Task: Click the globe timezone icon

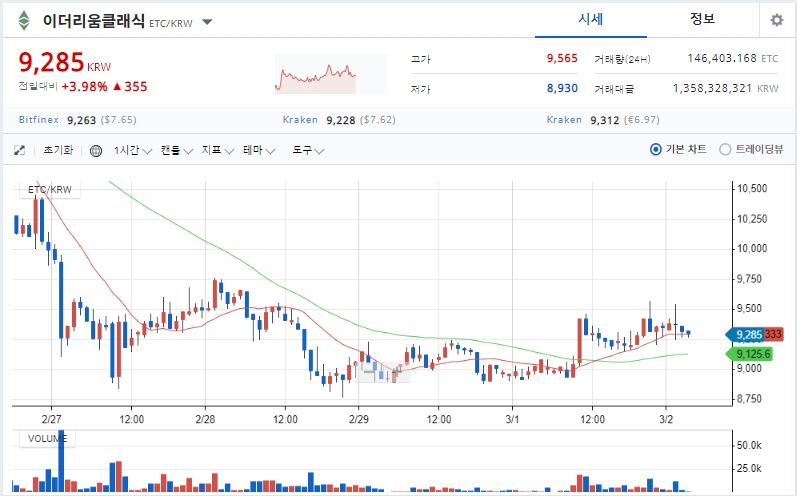Action: click(96, 151)
